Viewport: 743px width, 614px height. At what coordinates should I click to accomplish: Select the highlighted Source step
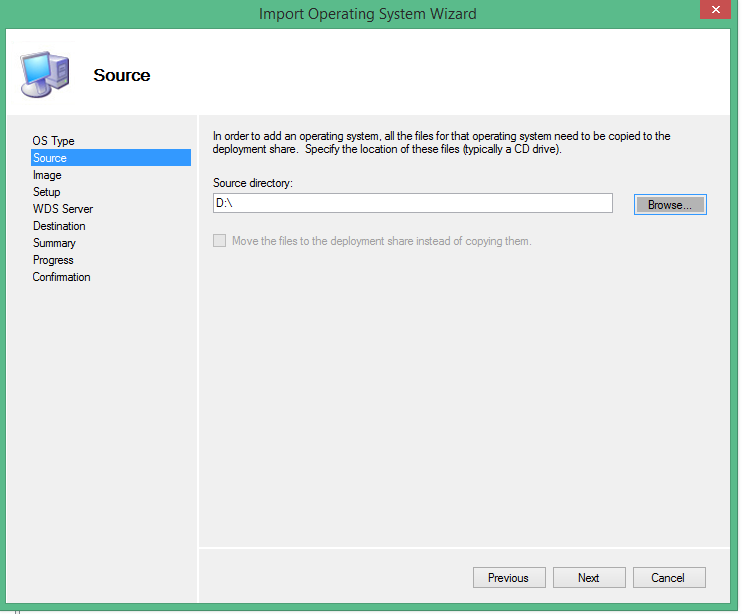[50, 158]
